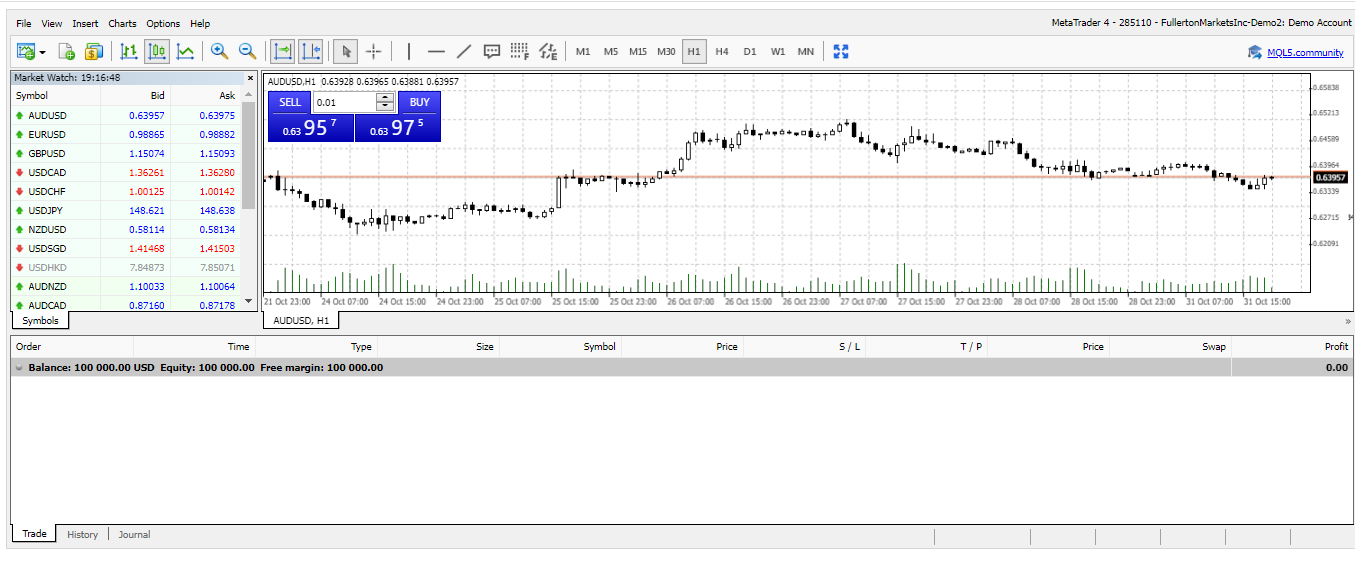
Task: Switch to line chart type
Action: coord(185,51)
